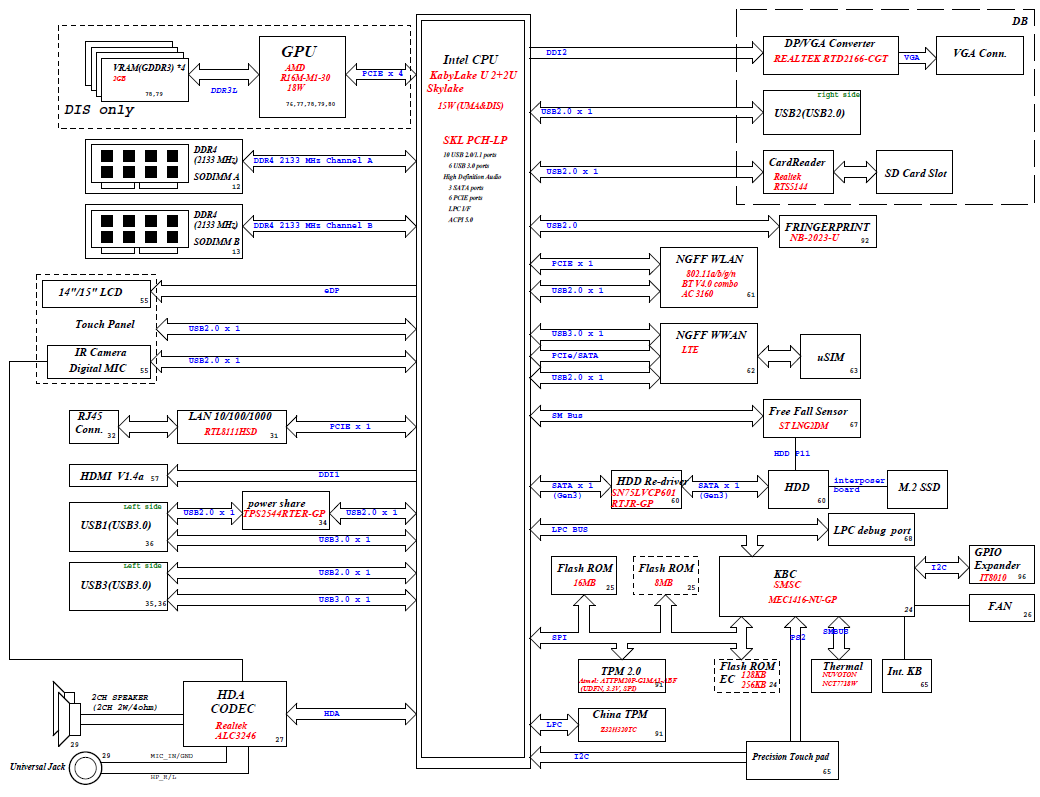The width and height of the screenshot is (1040, 797).
Task: Click the CardReader Realtek block
Action: pos(798,172)
